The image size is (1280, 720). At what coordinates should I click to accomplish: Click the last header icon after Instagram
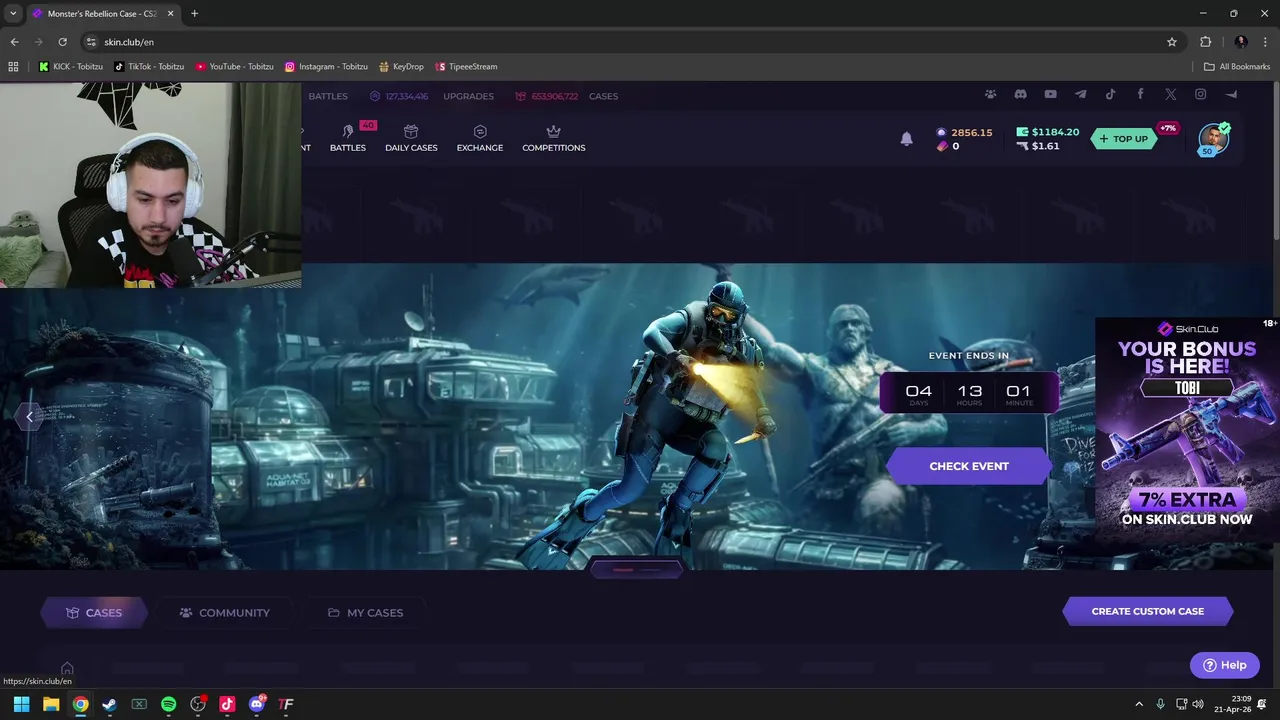tap(1231, 94)
